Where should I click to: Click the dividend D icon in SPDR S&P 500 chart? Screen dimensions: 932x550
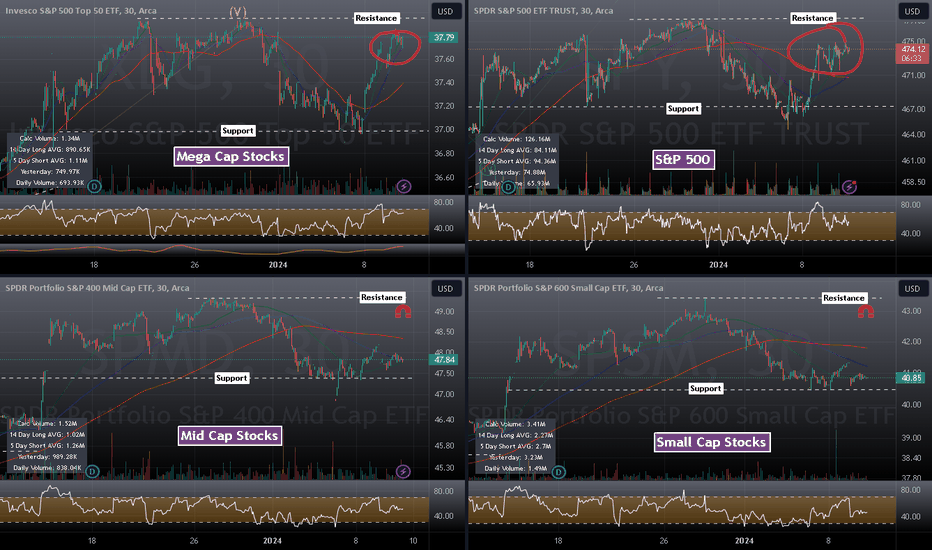(508, 187)
